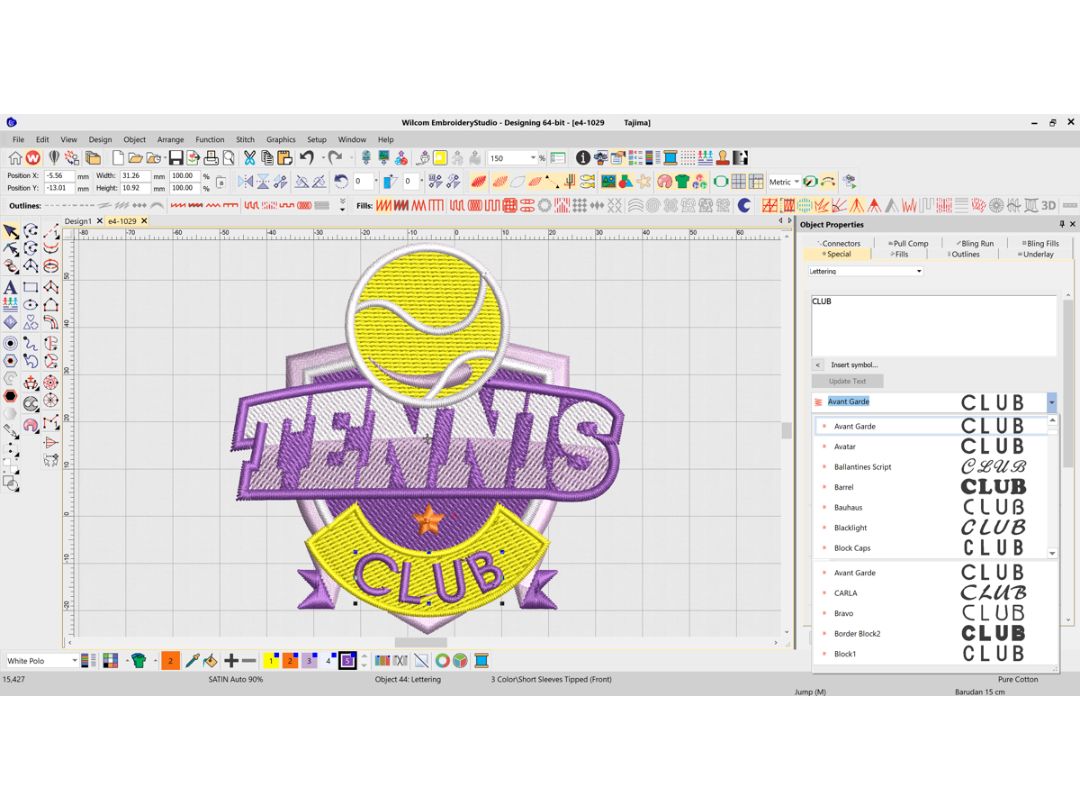Open the Graphics menu

(x=281, y=140)
